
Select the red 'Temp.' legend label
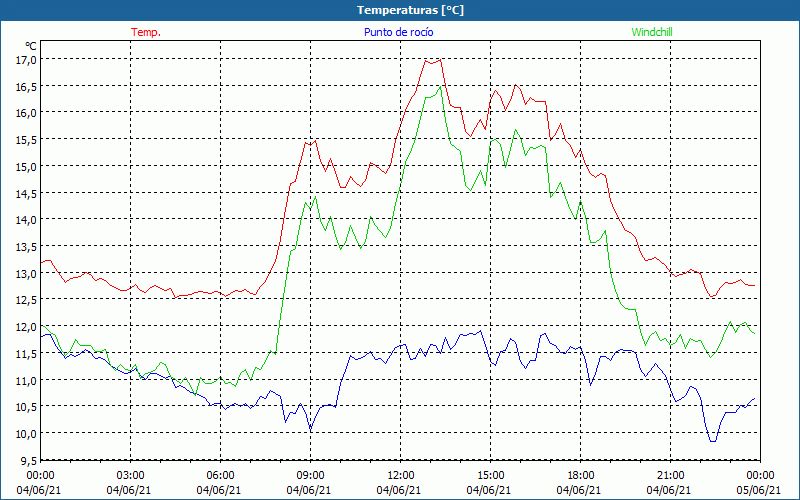[x=146, y=32]
